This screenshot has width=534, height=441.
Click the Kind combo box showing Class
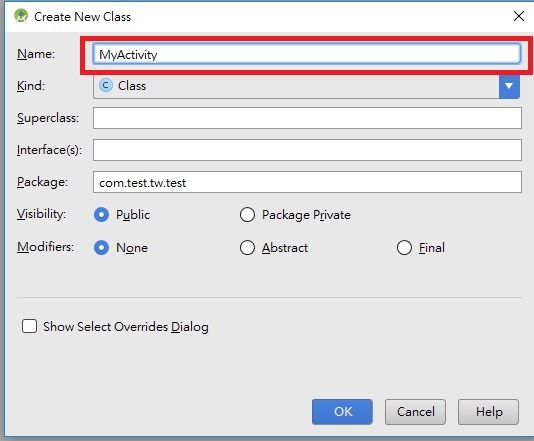(306, 86)
